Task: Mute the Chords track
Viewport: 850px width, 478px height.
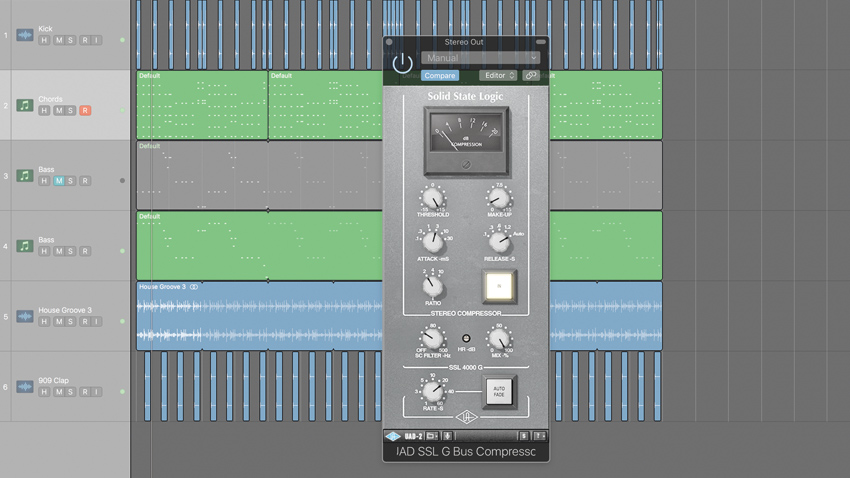Action: pos(59,111)
